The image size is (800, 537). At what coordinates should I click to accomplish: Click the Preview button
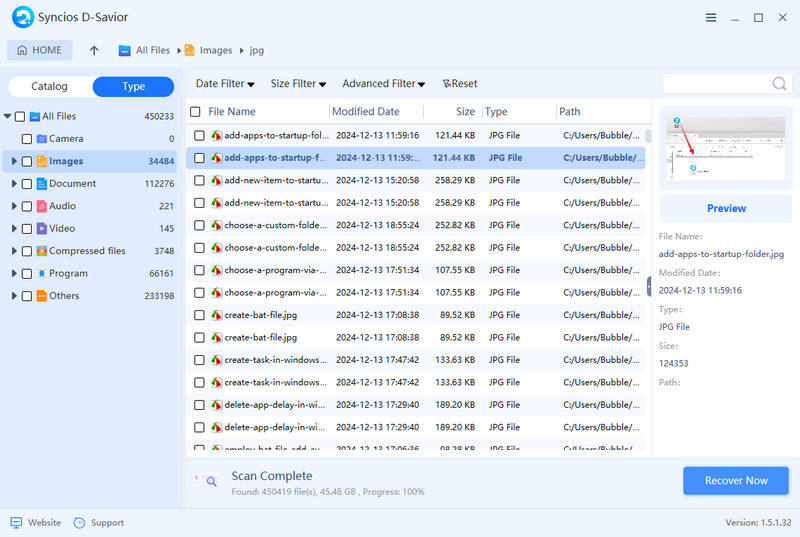click(726, 208)
